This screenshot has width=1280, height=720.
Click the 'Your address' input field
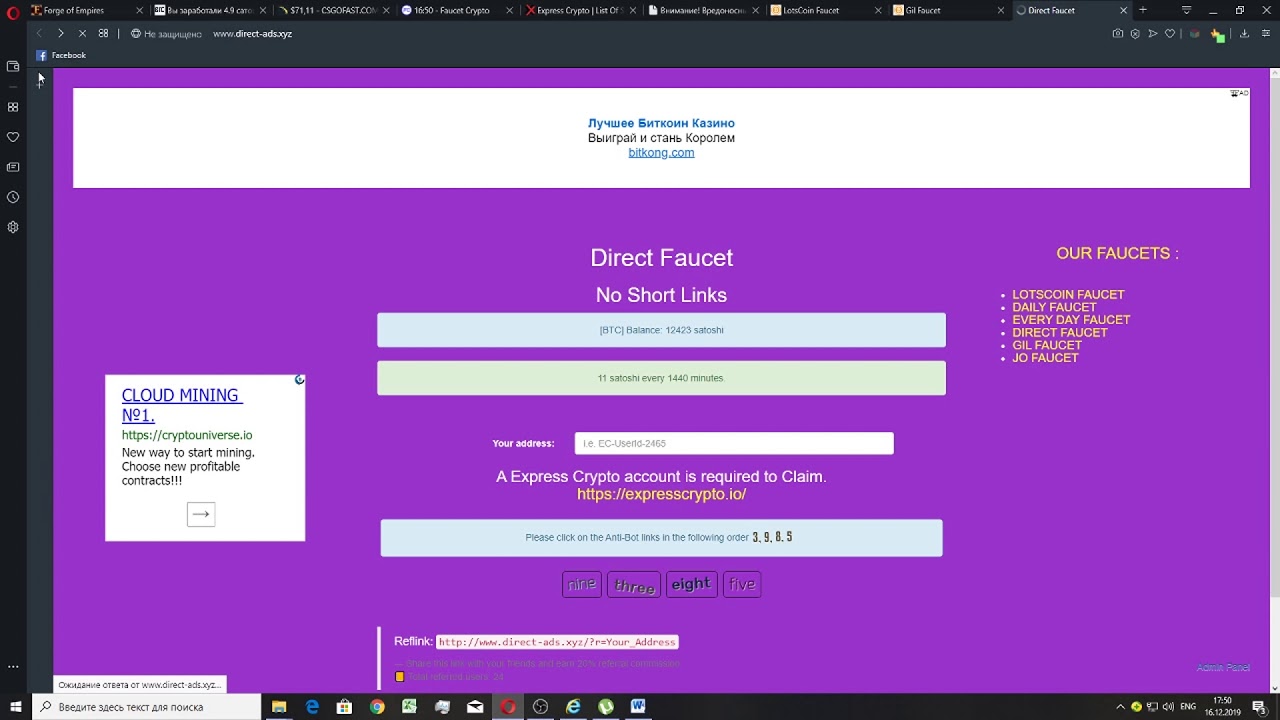(x=734, y=443)
